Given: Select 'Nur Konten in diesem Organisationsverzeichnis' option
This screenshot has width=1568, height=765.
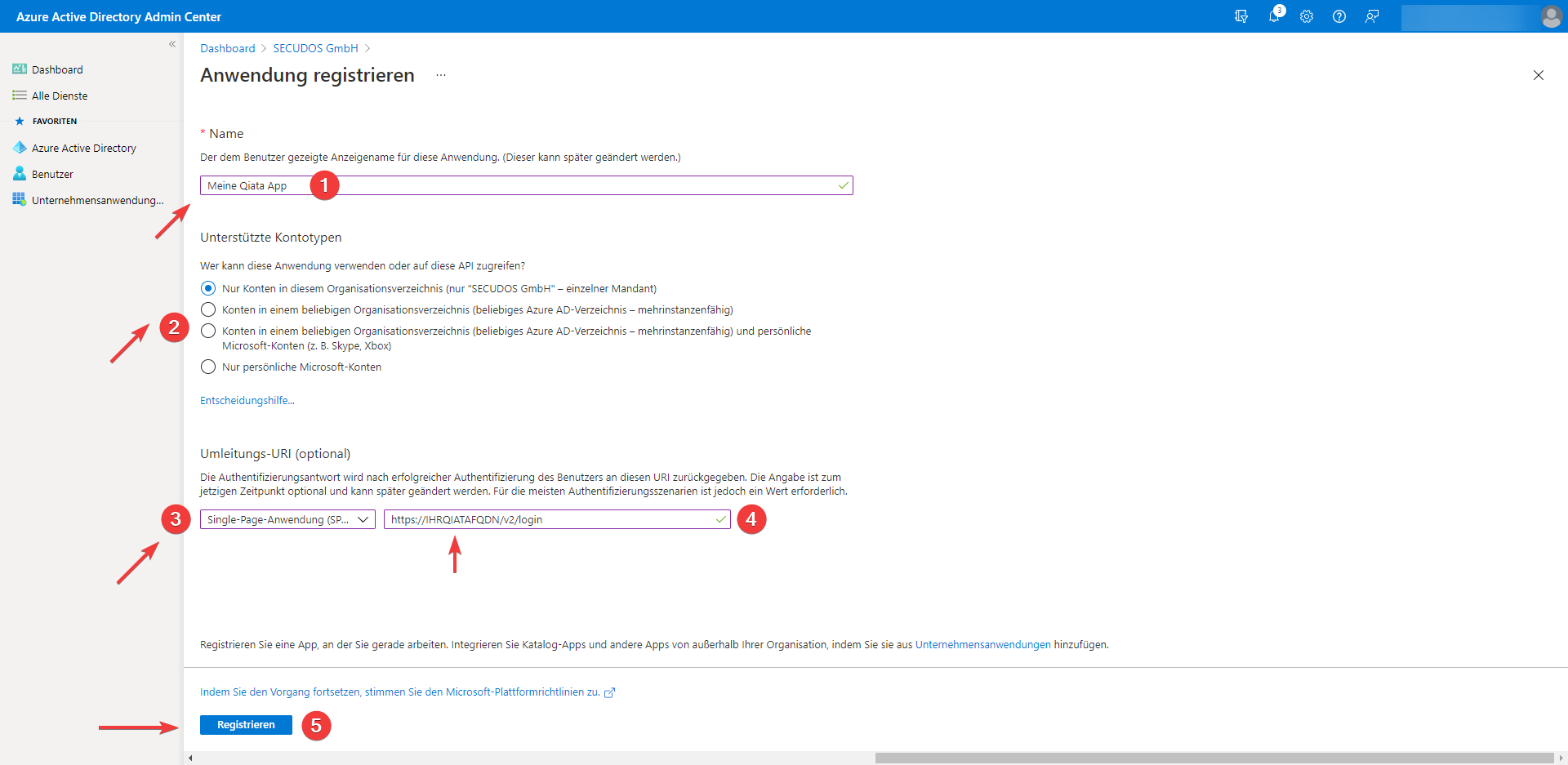Looking at the screenshot, I should [208, 288].
